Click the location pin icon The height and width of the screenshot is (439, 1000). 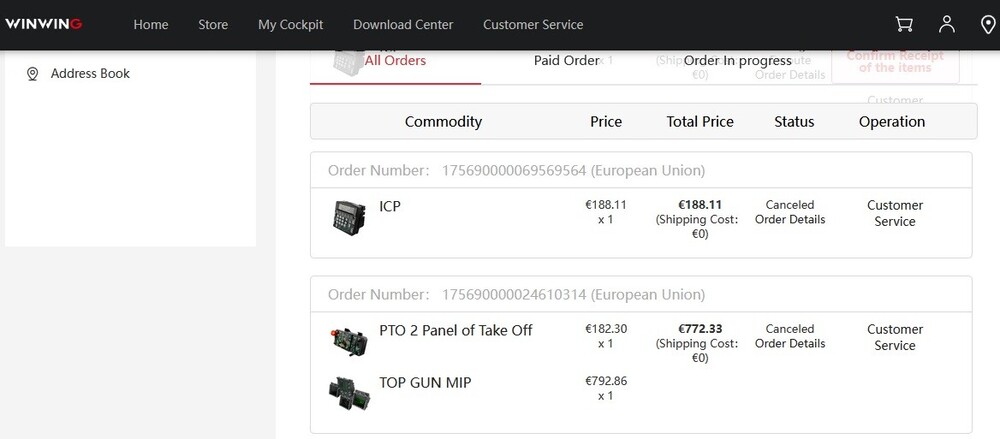click(x=988, y=24)
